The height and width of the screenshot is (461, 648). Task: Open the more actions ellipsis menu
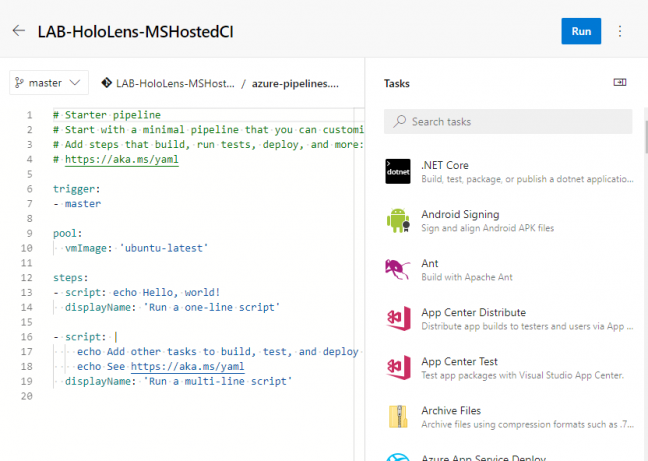click(x=620, y=31)
